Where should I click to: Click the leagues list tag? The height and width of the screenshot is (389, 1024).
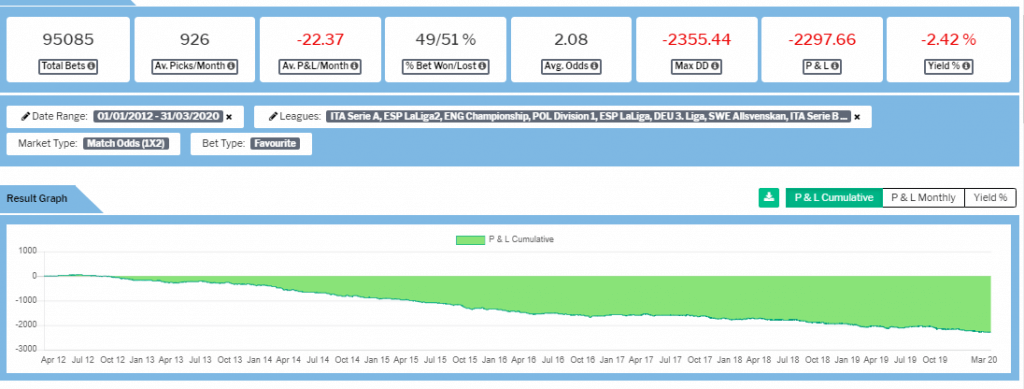(588, 117)
